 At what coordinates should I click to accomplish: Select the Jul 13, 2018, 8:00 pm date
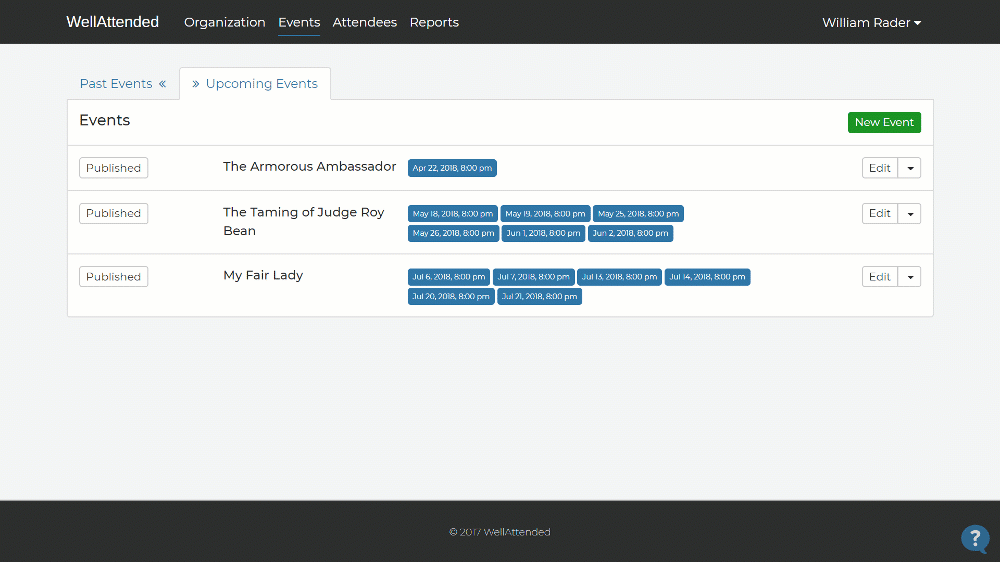619,277
